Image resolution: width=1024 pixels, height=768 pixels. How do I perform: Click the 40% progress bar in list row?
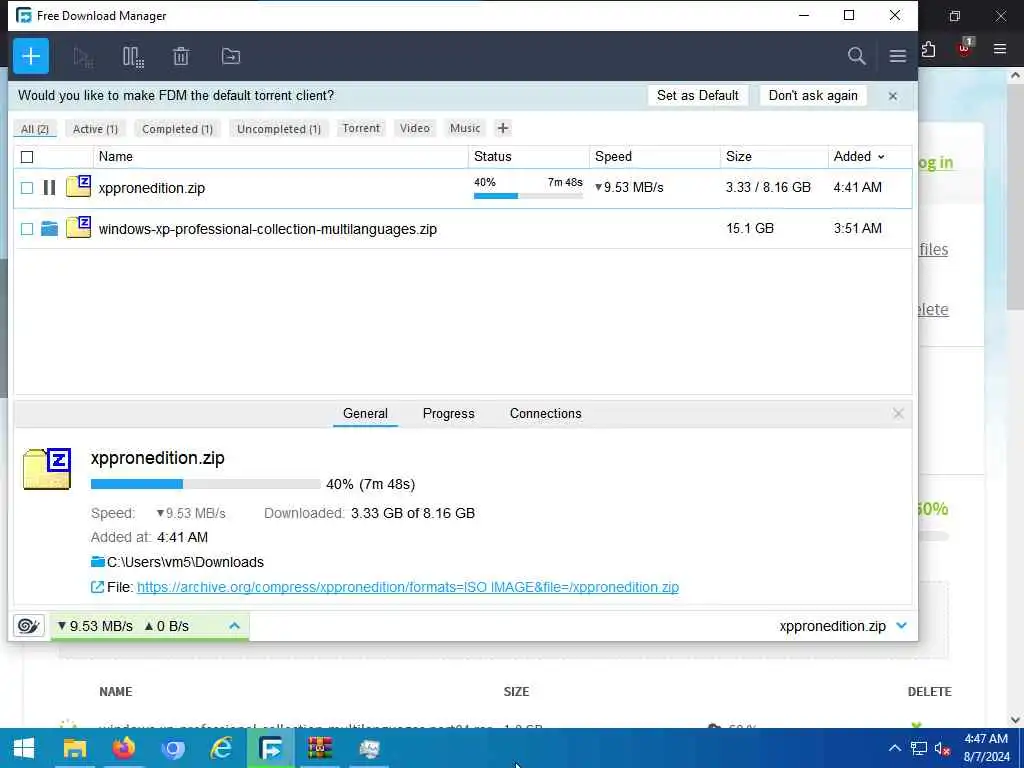[x=528, y=195]
